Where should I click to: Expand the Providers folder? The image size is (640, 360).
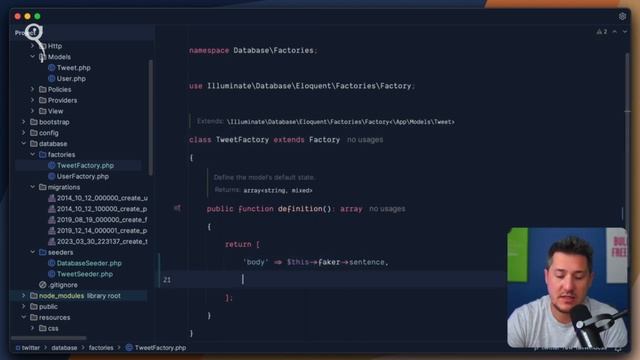pyautogui.click(x=32, y=100)
